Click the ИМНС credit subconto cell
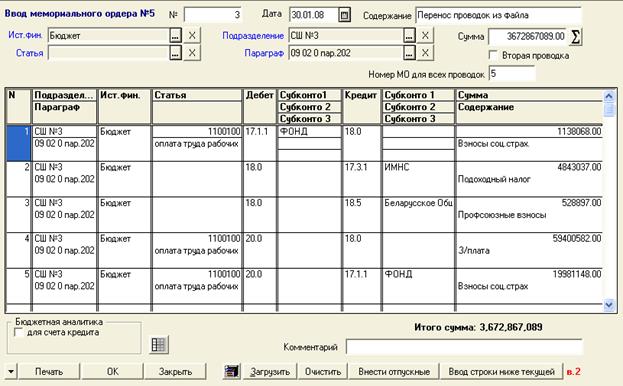The width and height of the screenshot is (623, 386). coord(418,167)
